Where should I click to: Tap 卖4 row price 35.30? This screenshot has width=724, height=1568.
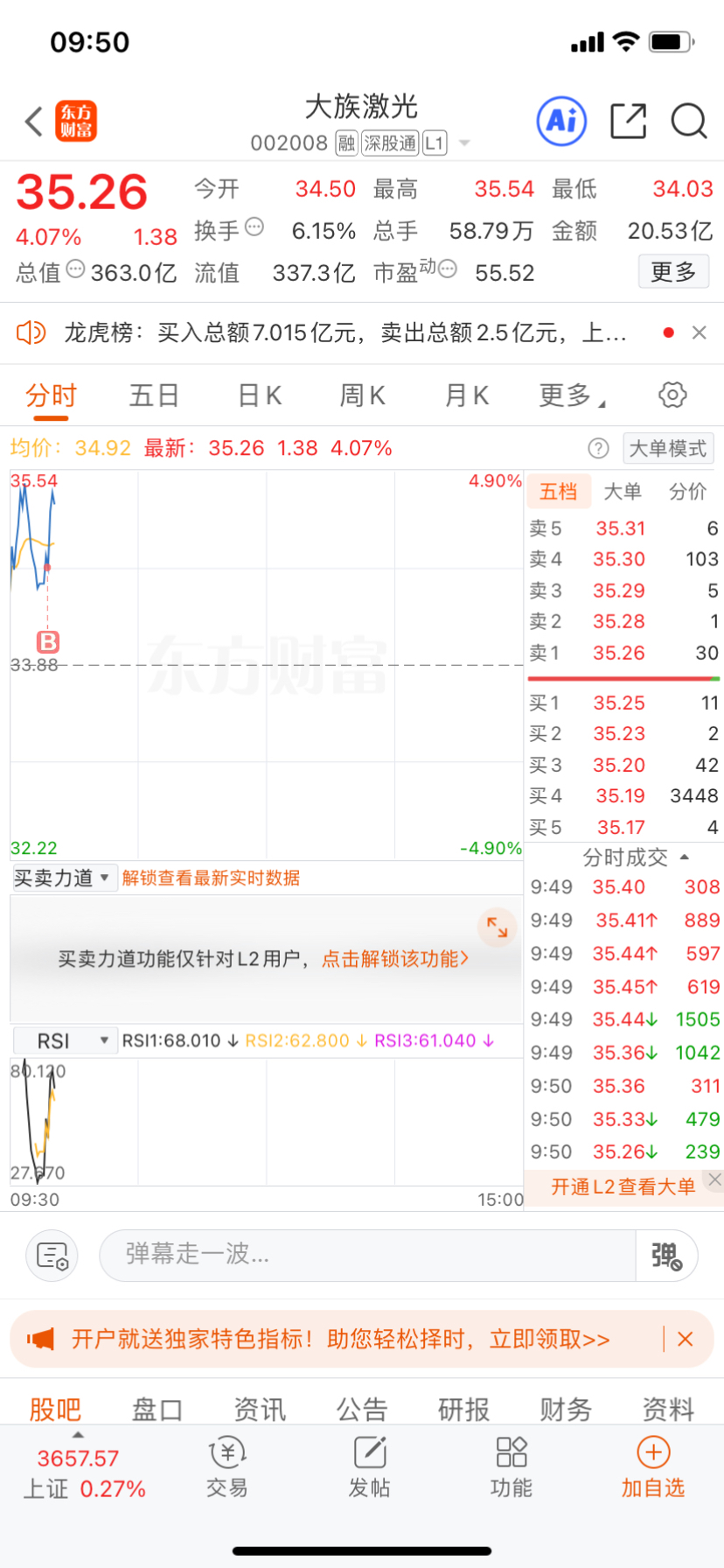(619, 559)
